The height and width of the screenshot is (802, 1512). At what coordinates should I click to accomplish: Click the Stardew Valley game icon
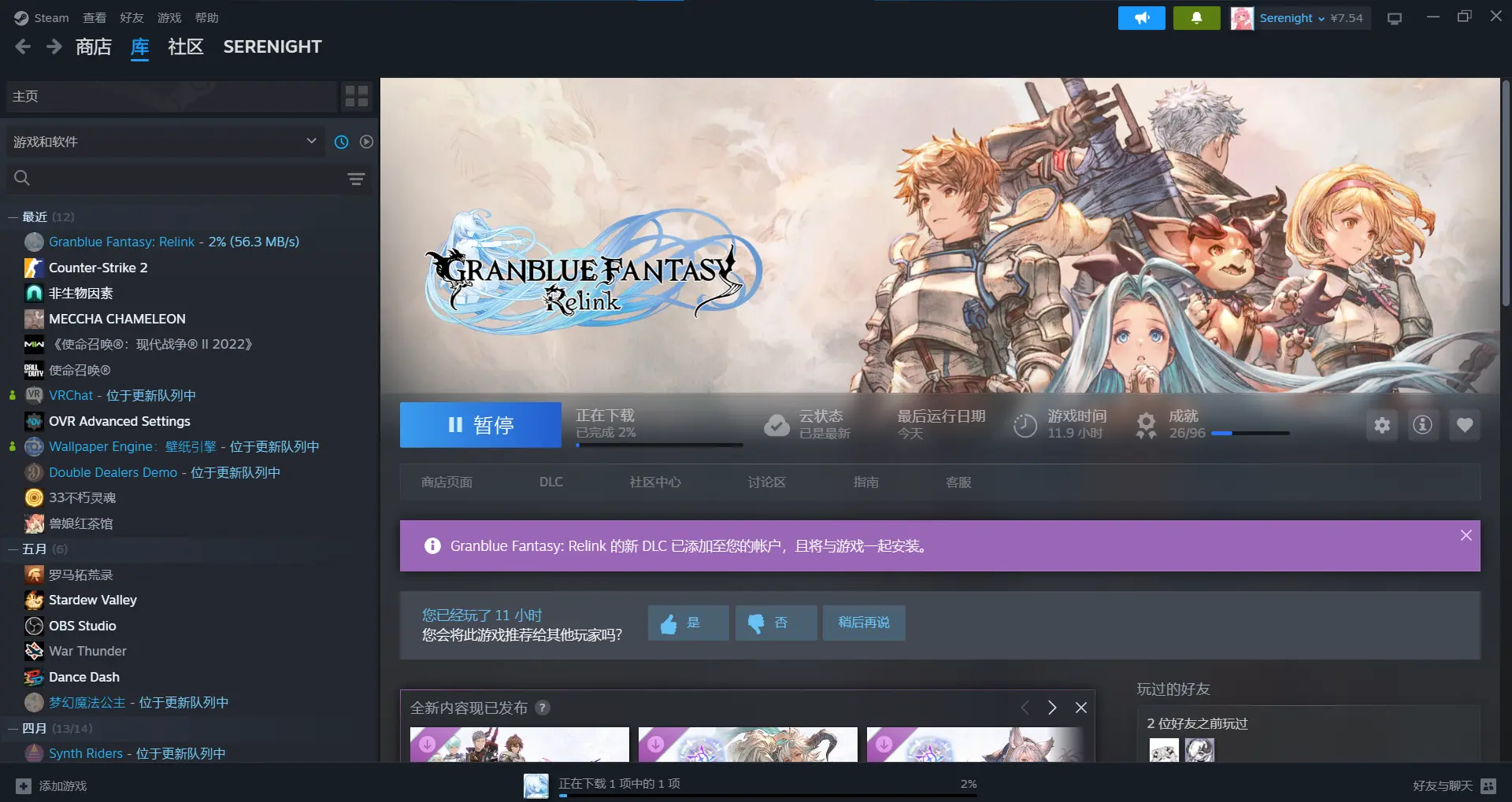34,600
